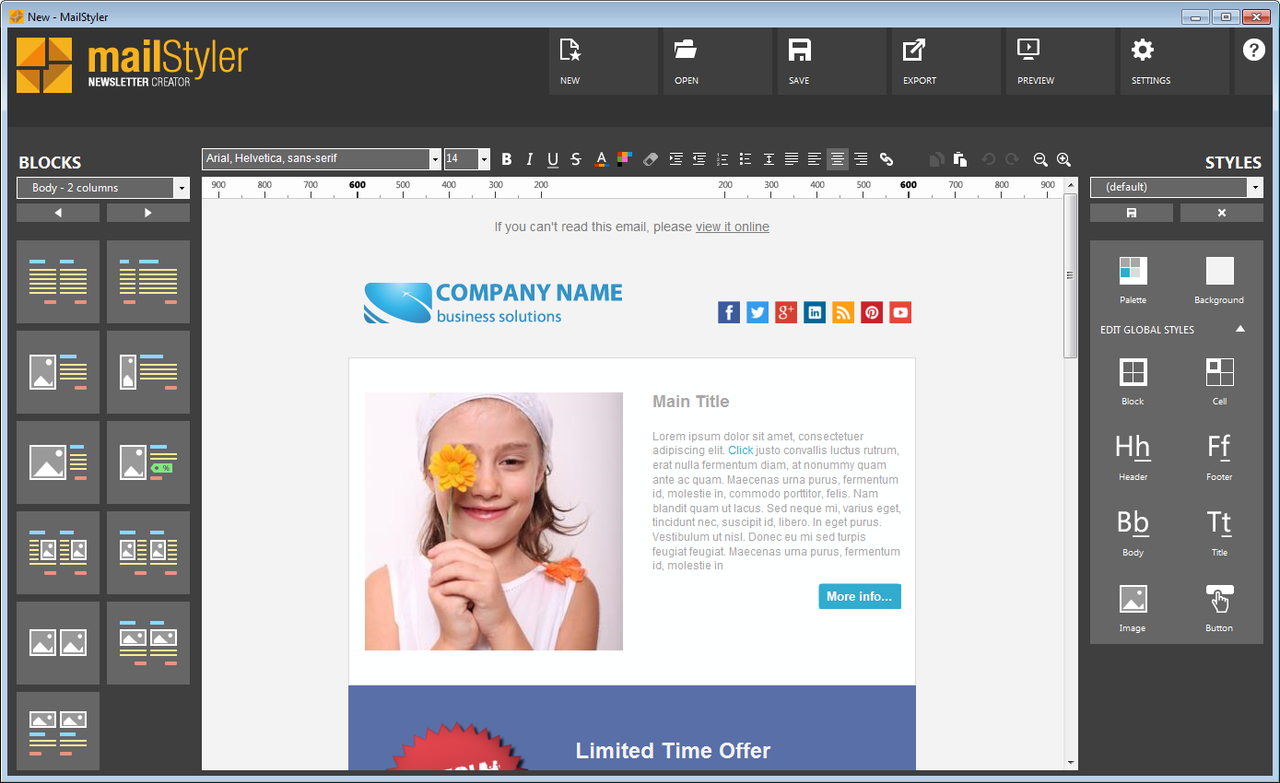Edit global Header style
1280x783 pixels.
[x=1133, y=456]
